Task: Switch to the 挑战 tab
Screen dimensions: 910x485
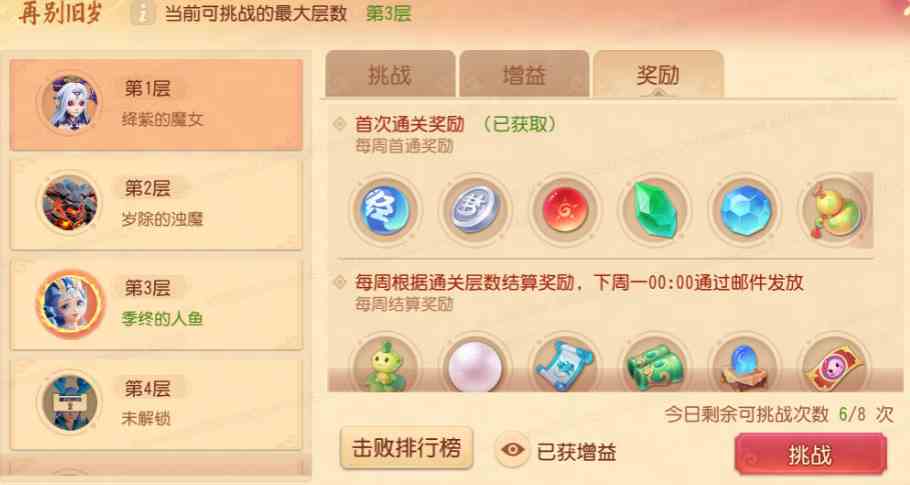Action: point(390,74)
